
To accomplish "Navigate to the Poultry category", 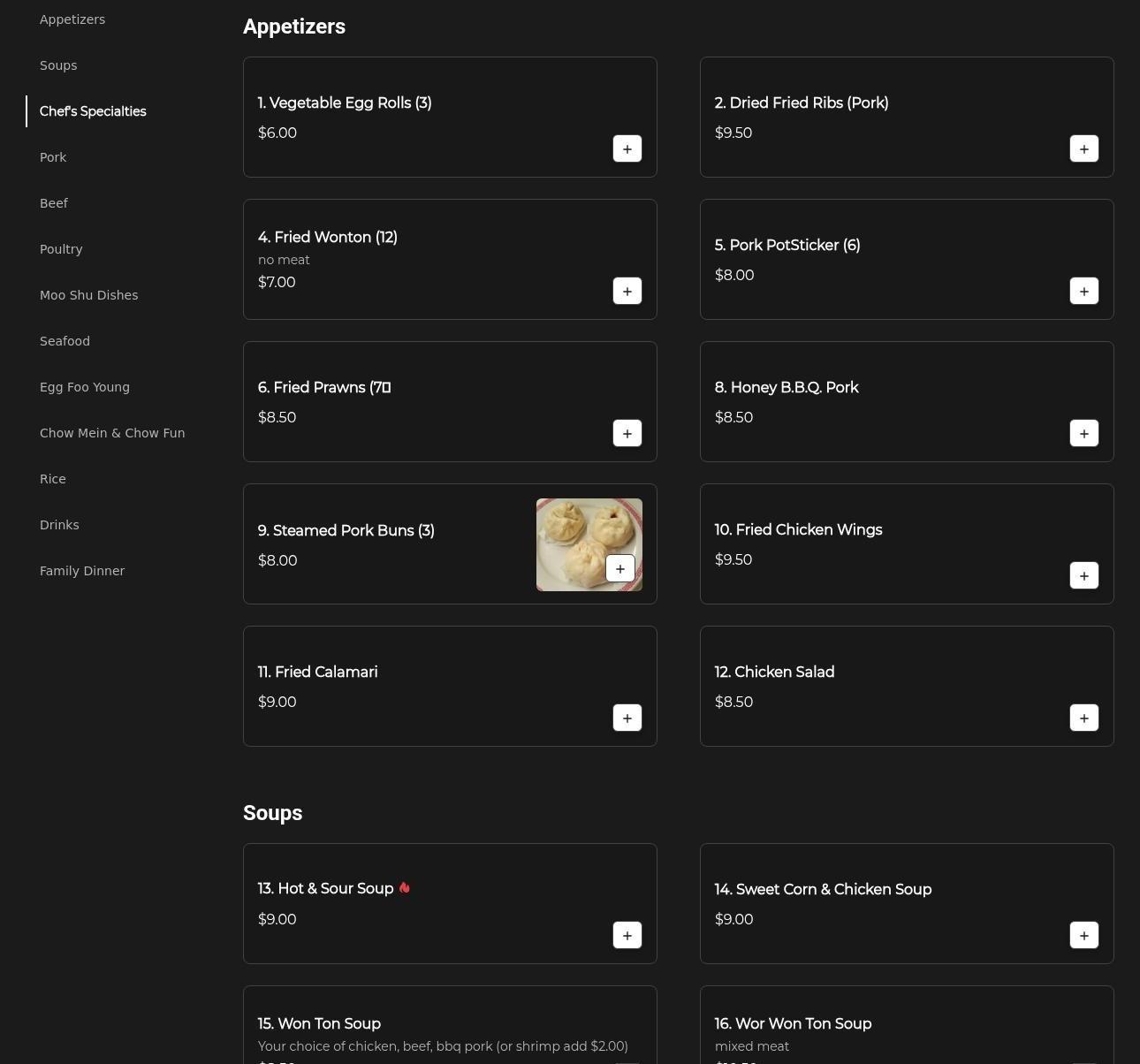I will (61, 249).
